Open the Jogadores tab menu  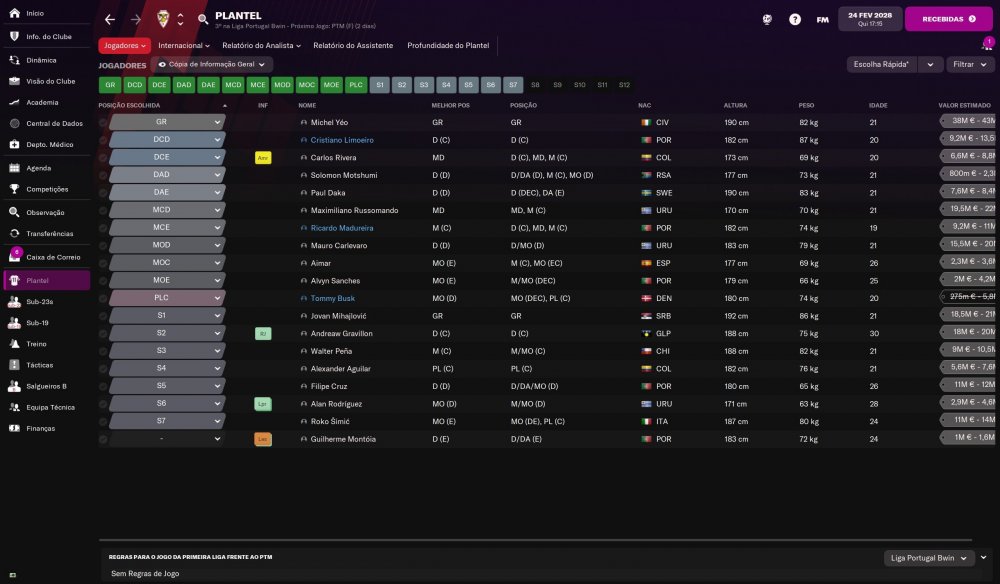(124, 45)
